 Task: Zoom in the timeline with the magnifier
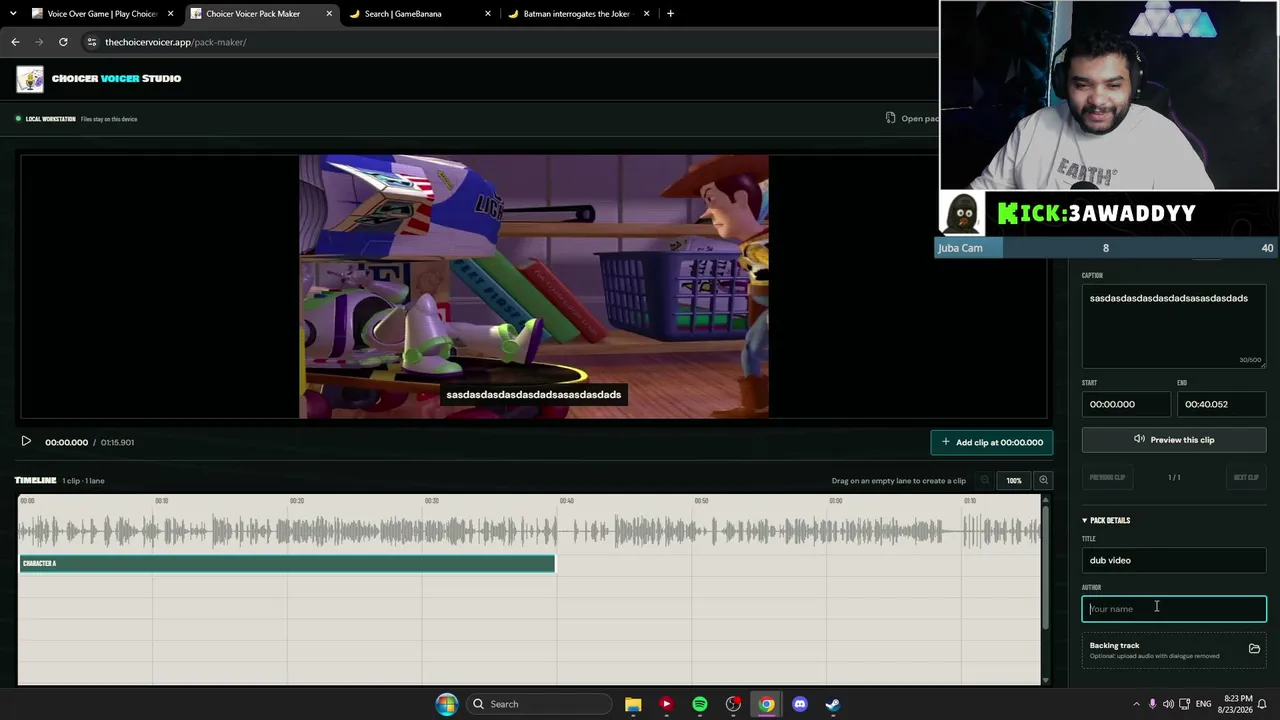pyautogui.click(x=1043, y=481)
